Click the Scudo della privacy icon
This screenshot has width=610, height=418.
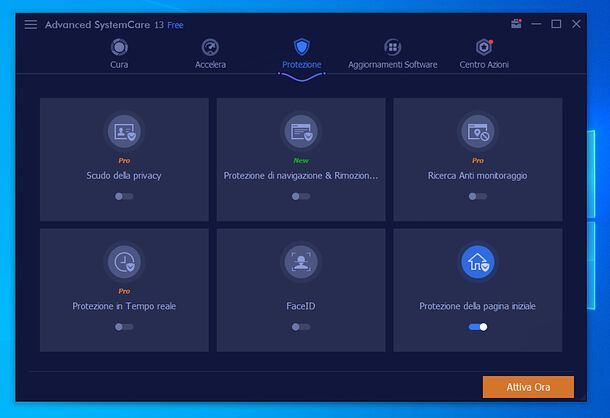click(x=124, y=132)
